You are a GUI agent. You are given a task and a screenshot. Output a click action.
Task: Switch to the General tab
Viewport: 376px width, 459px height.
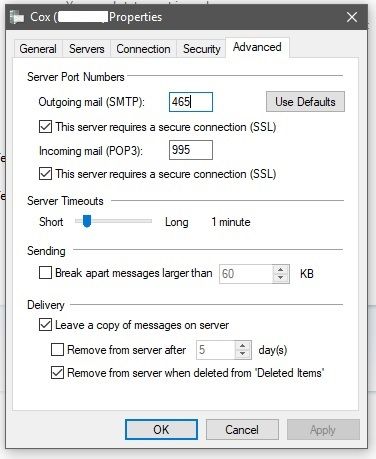[38, 49]
